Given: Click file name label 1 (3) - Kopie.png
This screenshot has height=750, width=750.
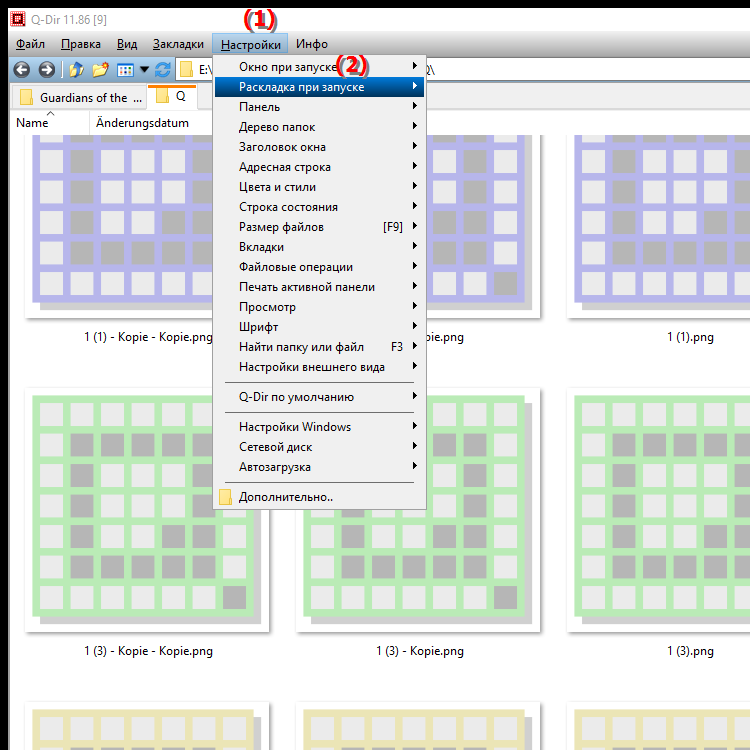Looking at the screenshot, I should 419,651.
